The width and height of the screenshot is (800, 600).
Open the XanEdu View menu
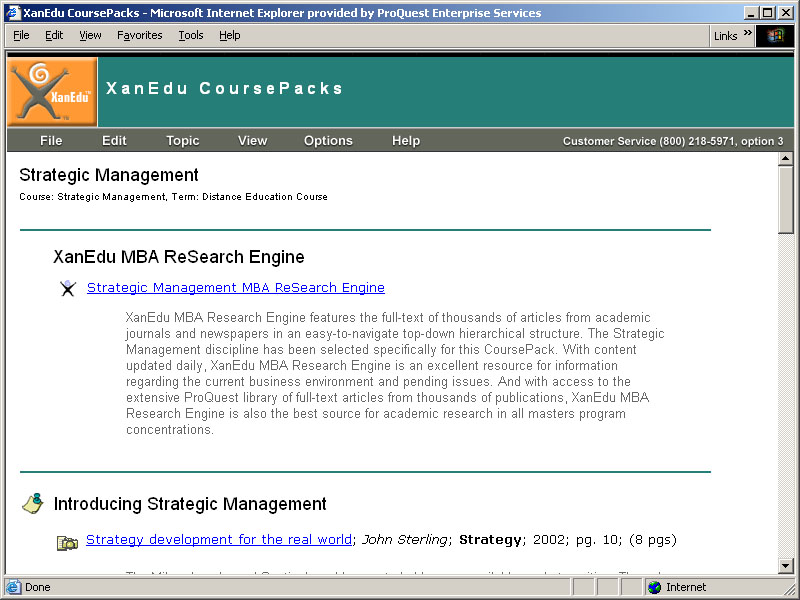252,141
